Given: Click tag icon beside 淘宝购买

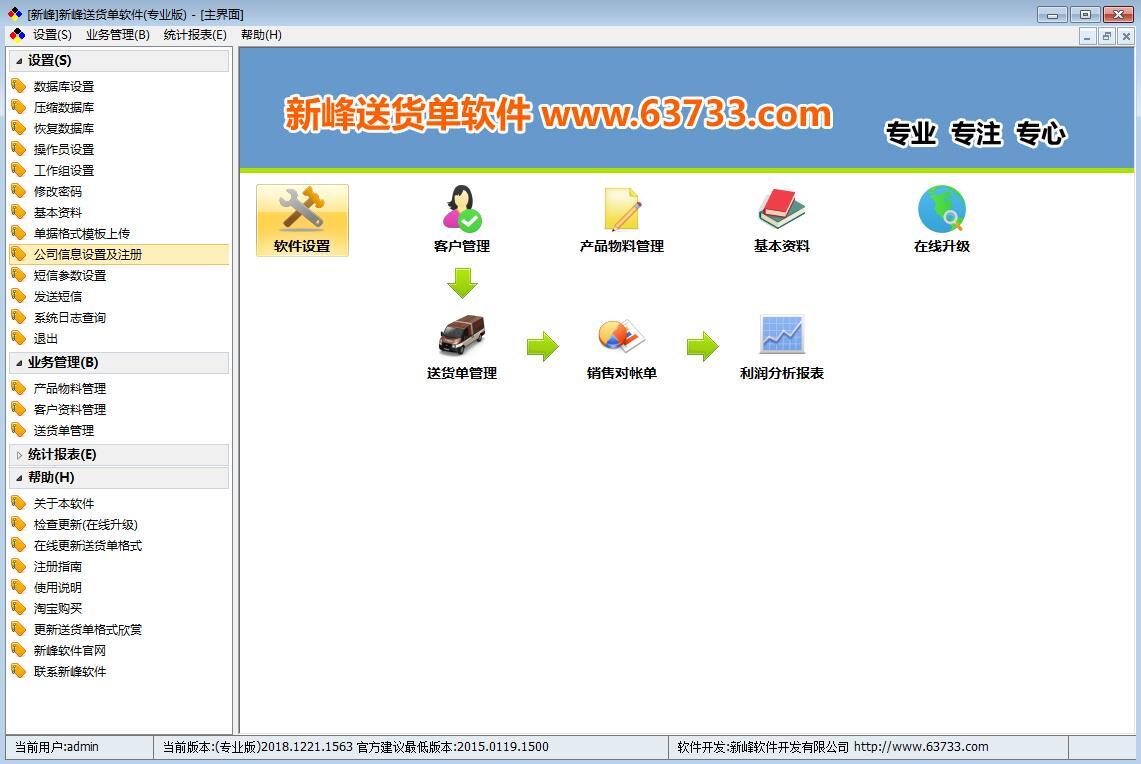Looking at the screenshot, I should (x=19, y=608).
